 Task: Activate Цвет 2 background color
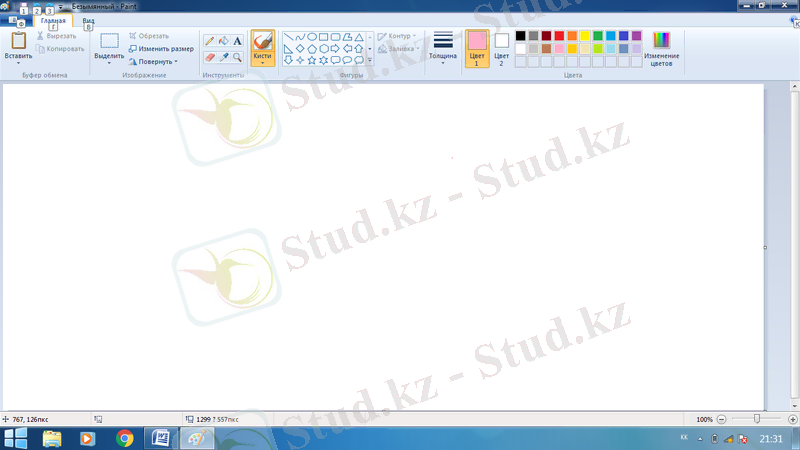click(x=502, y=48)
